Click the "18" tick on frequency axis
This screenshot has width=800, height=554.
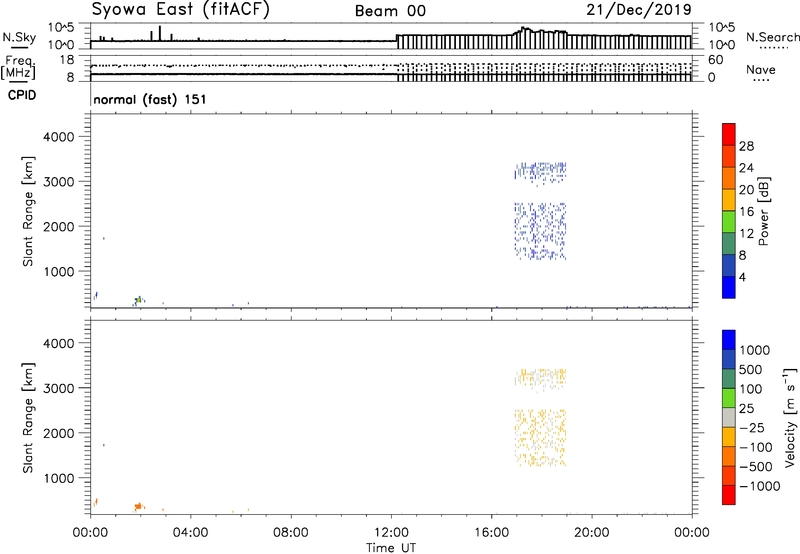click(x=67, y=60)
